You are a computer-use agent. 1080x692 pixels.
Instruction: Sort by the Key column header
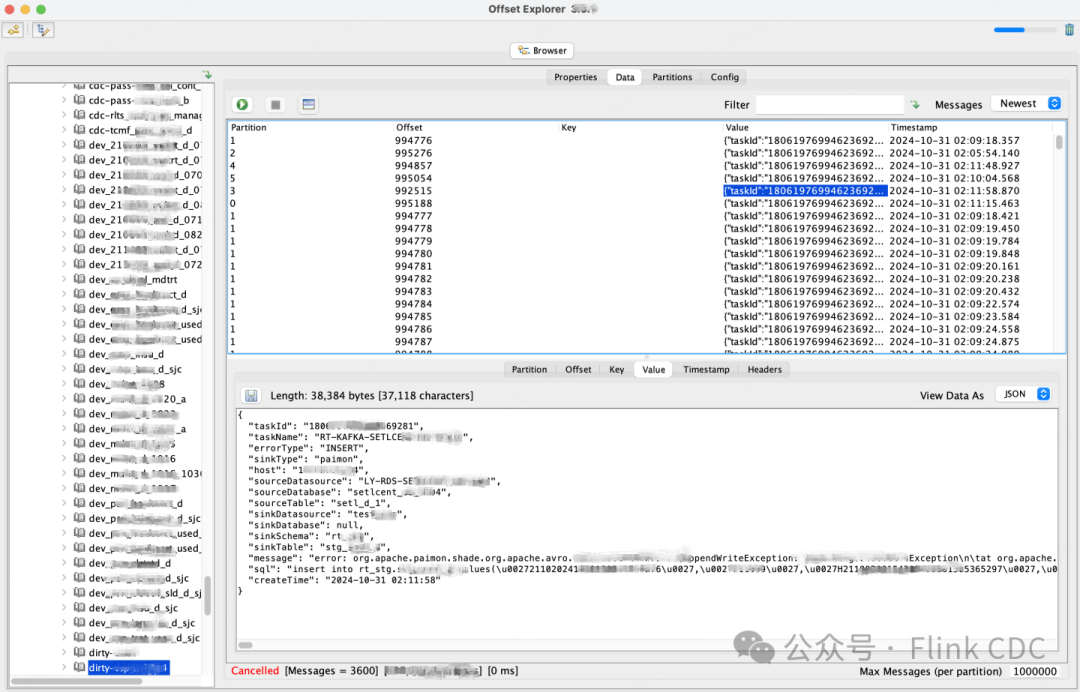(x=640, y=127)
